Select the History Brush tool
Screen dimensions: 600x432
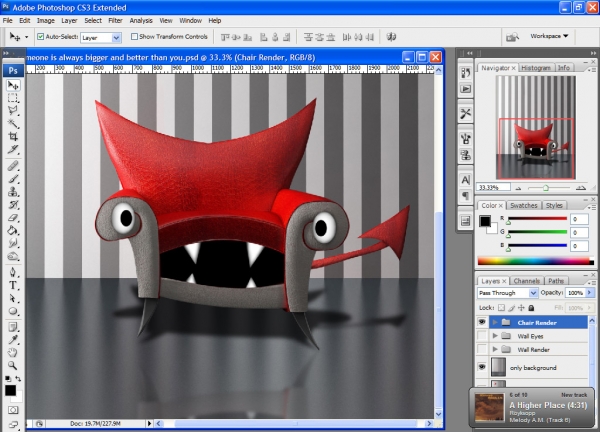pyautogui.click(x=13, y=204)
